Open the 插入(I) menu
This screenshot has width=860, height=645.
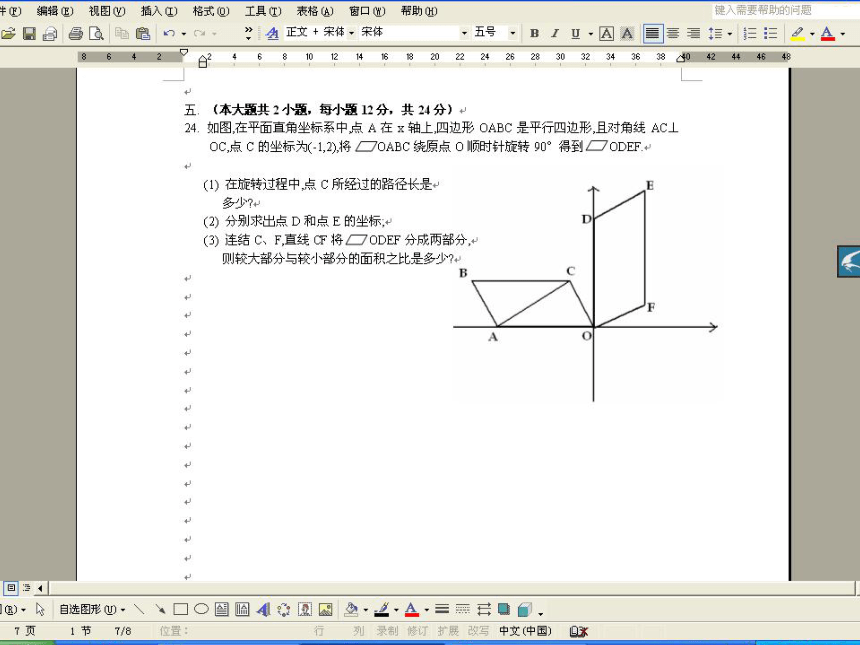159,11
